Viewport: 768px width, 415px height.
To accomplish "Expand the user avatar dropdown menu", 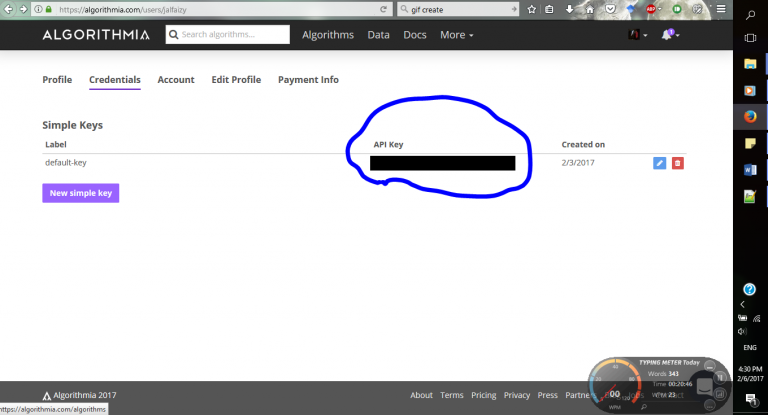I will (637, 35).
